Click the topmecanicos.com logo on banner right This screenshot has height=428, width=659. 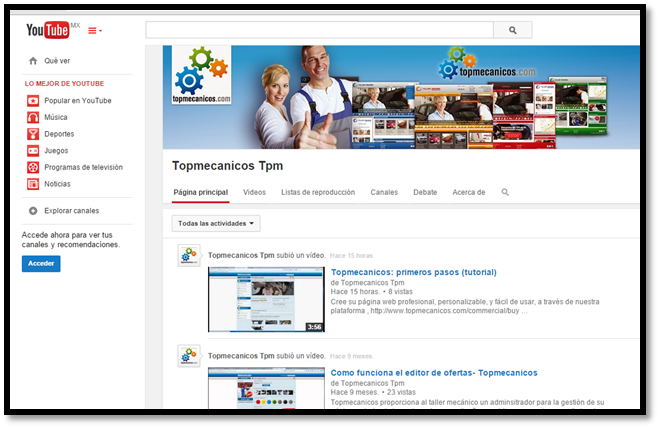(487, 64)
